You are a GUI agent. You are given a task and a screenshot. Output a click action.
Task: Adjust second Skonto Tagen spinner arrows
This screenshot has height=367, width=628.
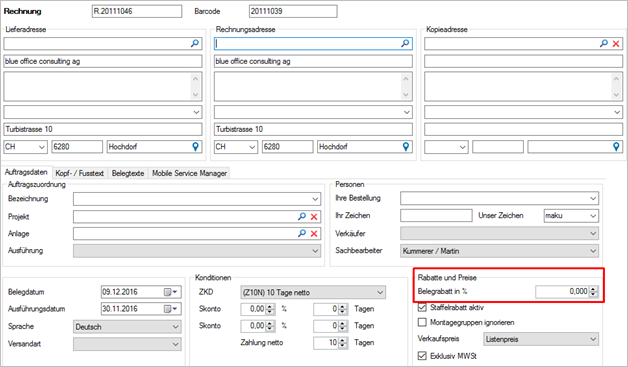342,326
